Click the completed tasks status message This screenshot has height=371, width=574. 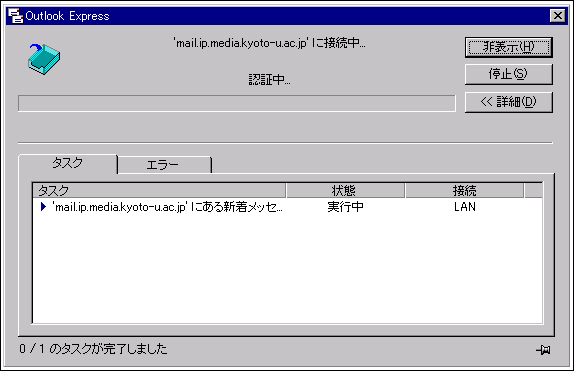pos(93,349)
